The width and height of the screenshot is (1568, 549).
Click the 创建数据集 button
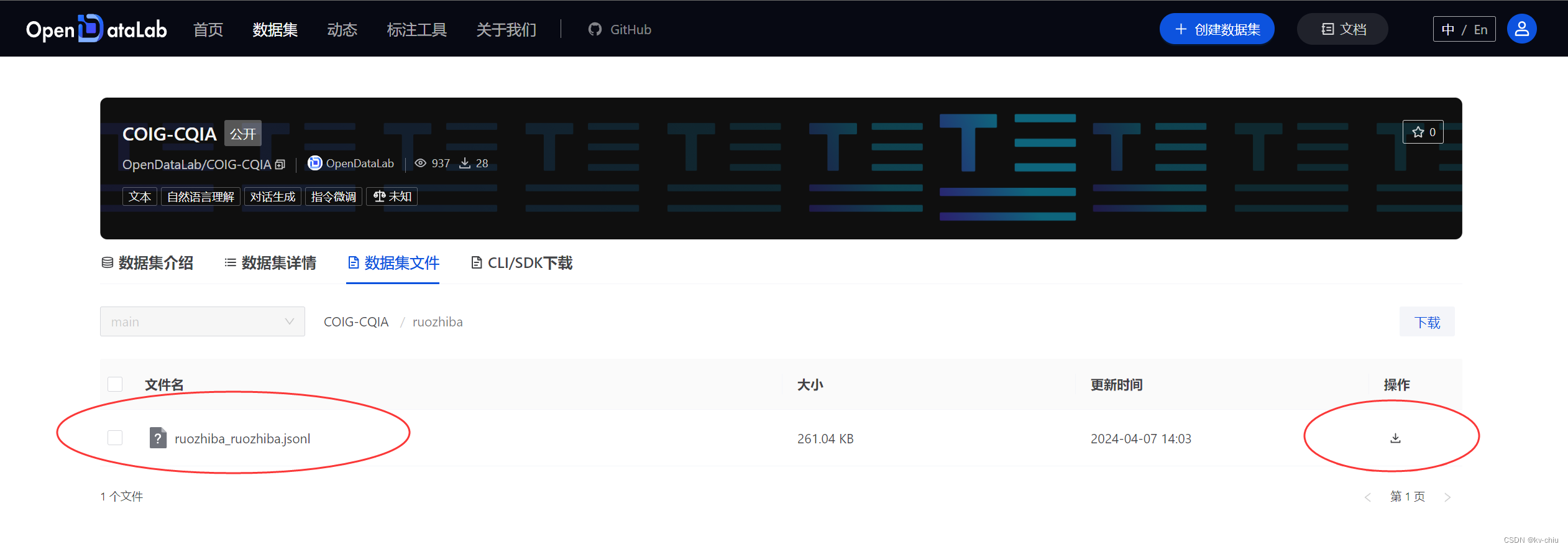pyautogui.click(x=1217, y=29)
